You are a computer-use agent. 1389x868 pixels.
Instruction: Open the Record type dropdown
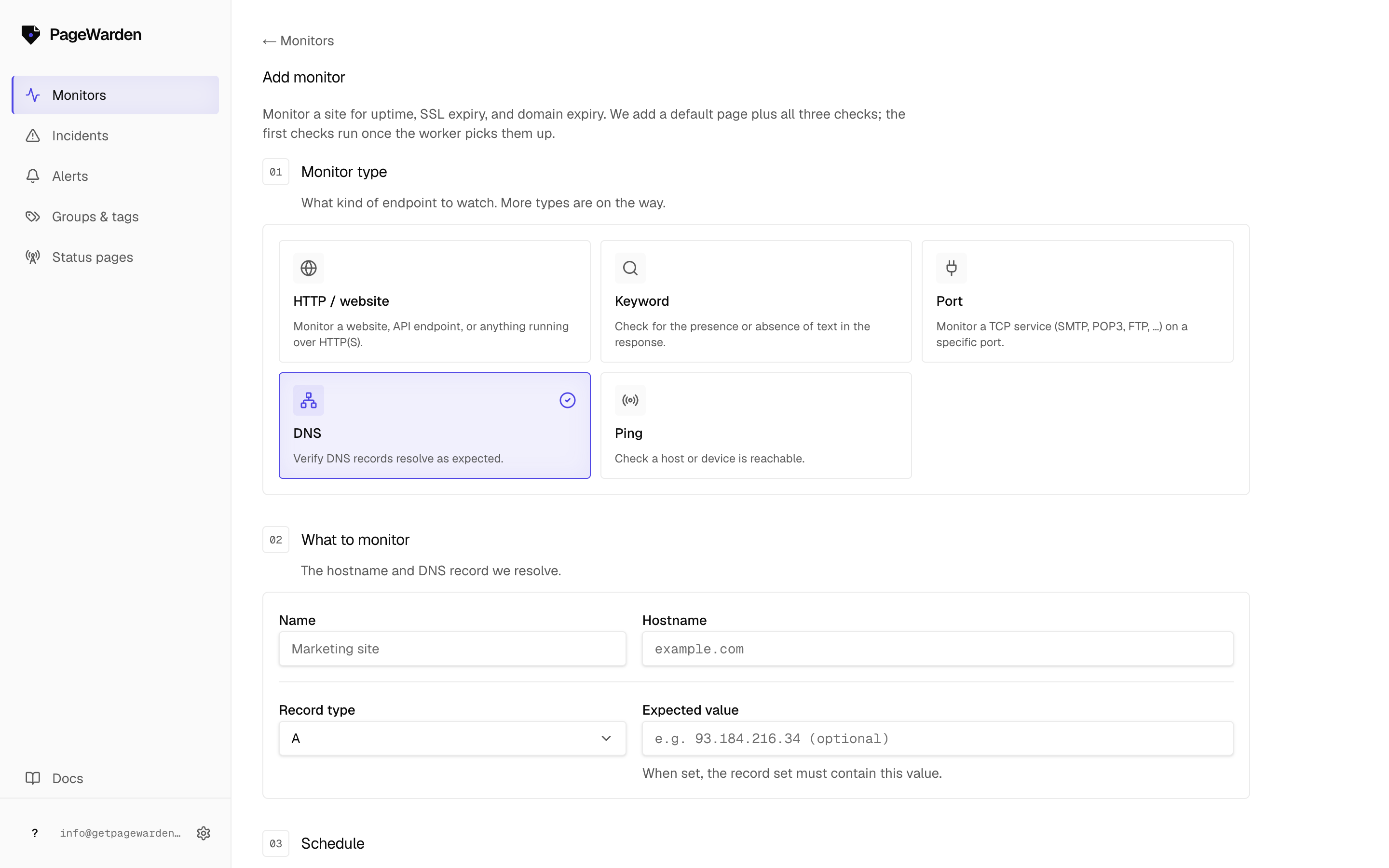pyautogui.click(x=452, y=738)
